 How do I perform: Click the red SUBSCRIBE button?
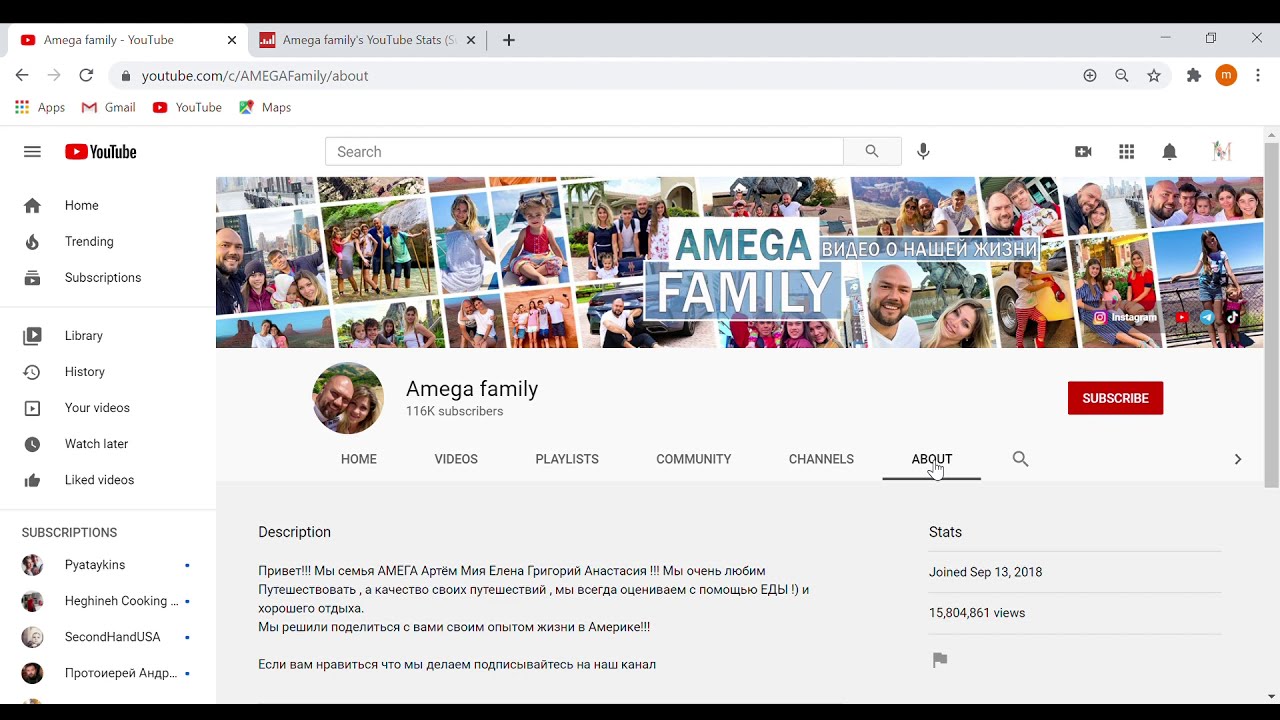tap(1115, 398)
